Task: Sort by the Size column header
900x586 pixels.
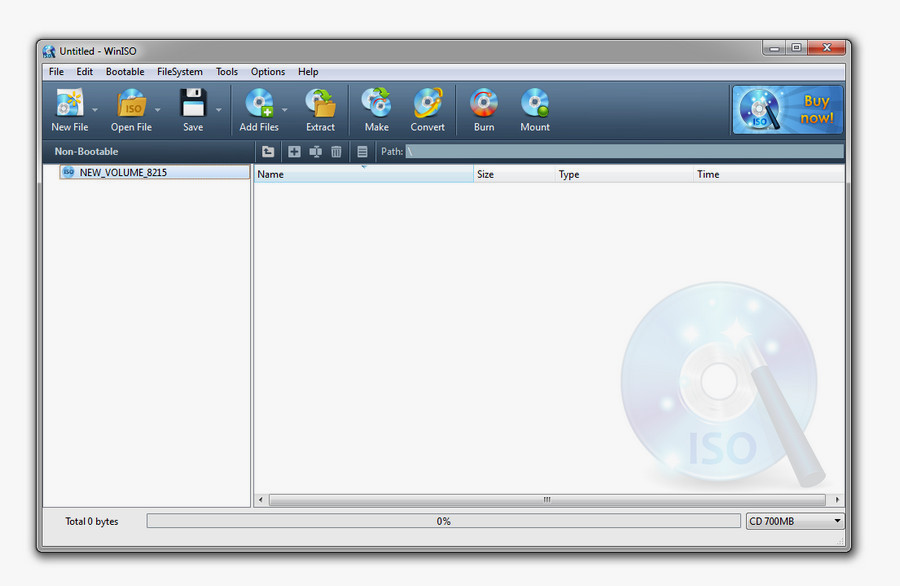Action: (x=515, y=174)
